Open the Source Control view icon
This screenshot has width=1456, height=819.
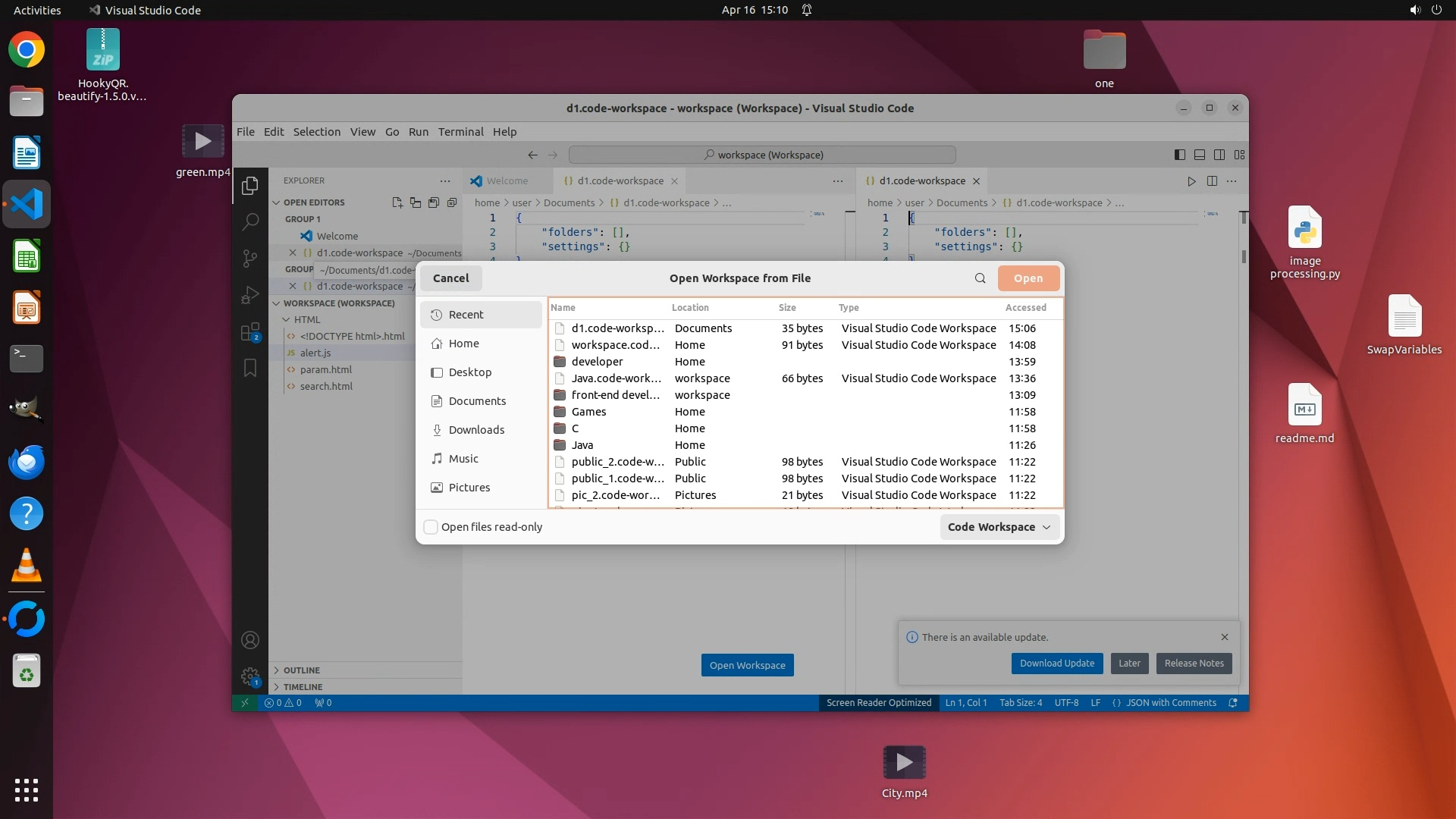(x=249, y=258)
